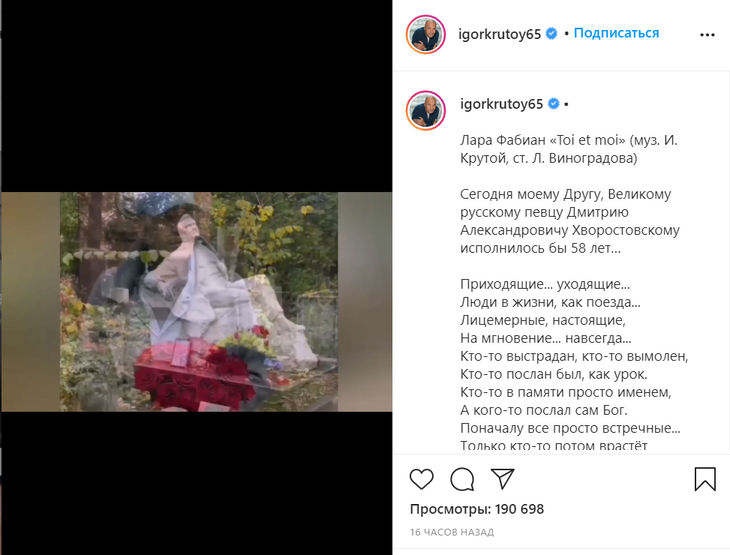
Task: Click the header profile avatar
Action: coord(426,34)
